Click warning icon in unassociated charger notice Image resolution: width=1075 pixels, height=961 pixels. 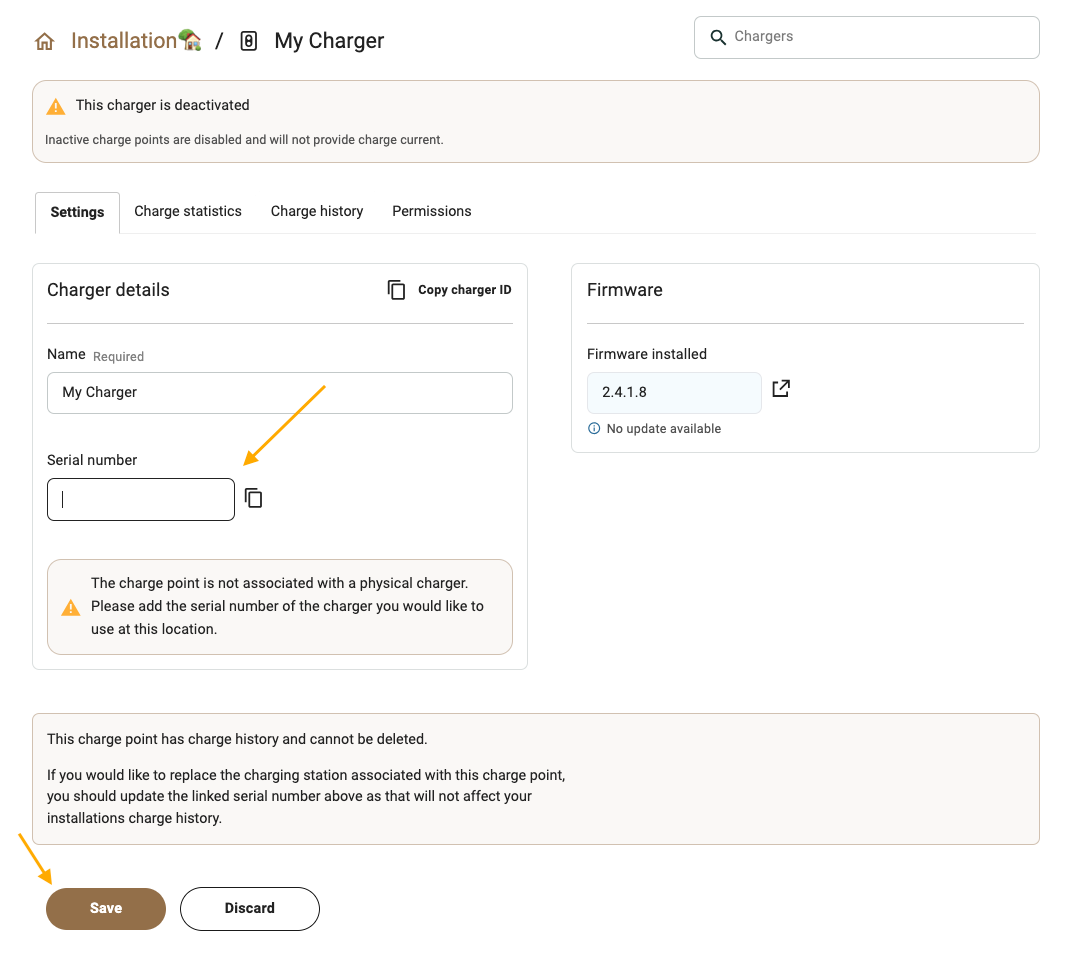coord(70,607)
